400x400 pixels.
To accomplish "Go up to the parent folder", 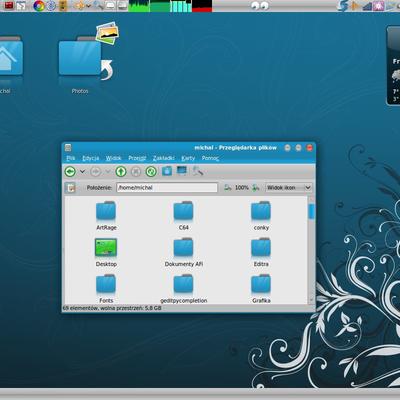I will pos(121,172).
